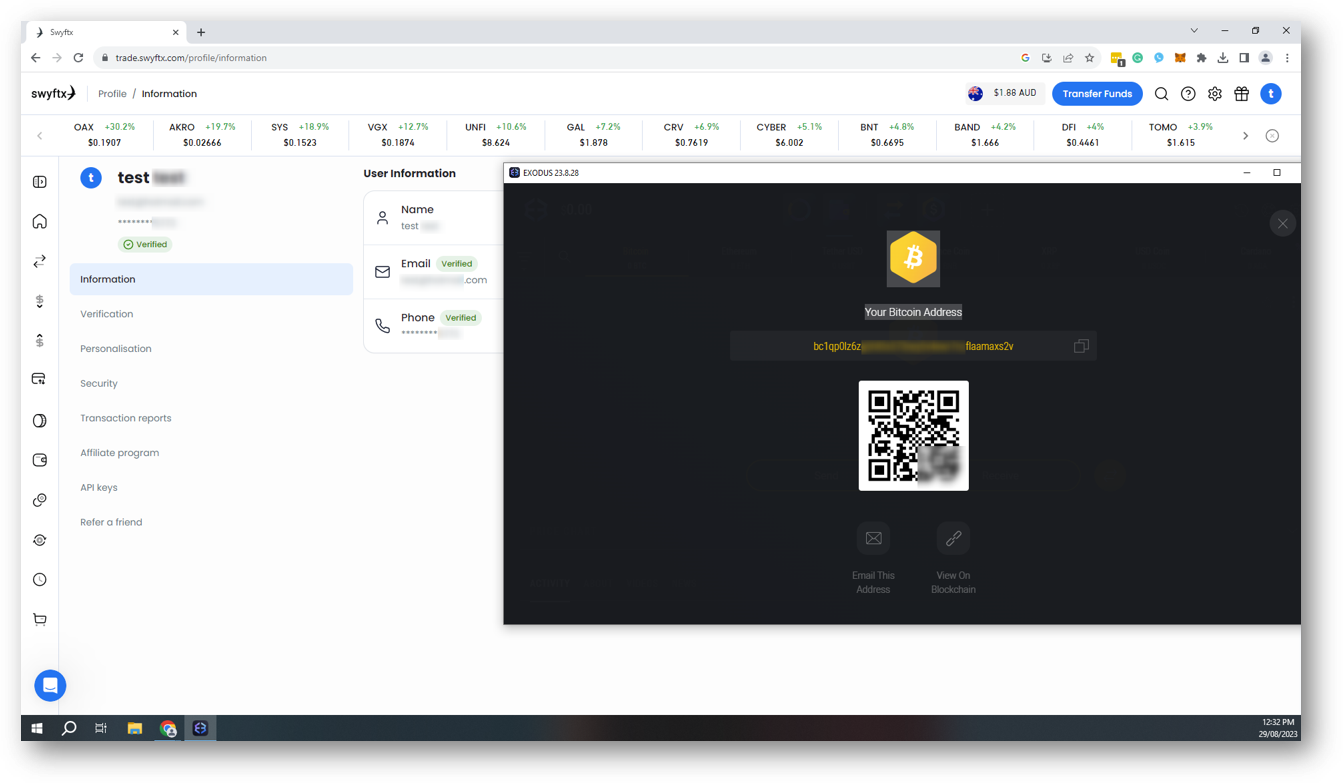Click View On Blockchain link icon
1343x783 pixels.
[x=953, y=538]
